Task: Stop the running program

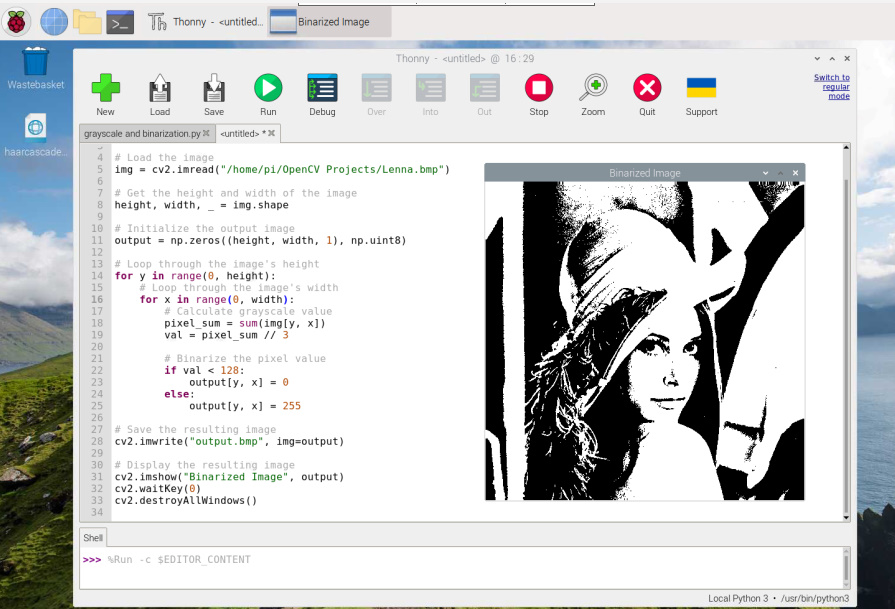Action: click(539, 95)
